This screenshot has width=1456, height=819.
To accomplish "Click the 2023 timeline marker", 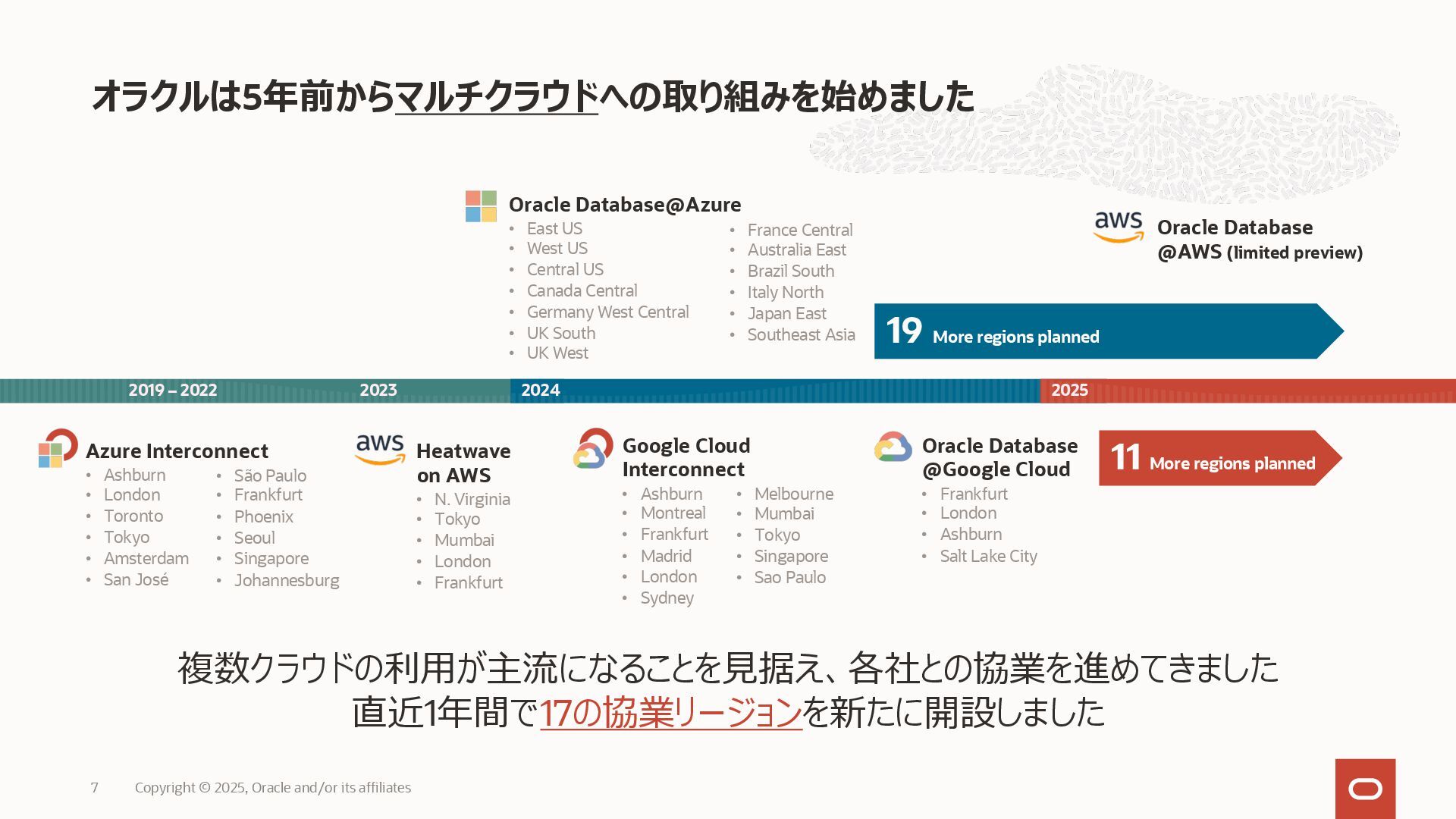I will pyautogui.click(x=378, y=391).
